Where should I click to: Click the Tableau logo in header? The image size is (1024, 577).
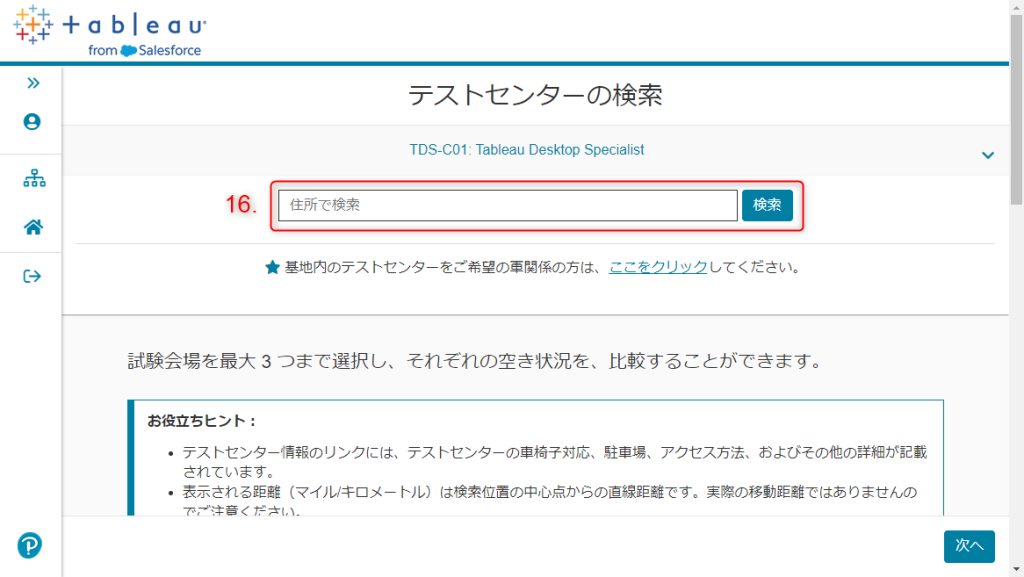pyautogui.click(x=110, y=31)
